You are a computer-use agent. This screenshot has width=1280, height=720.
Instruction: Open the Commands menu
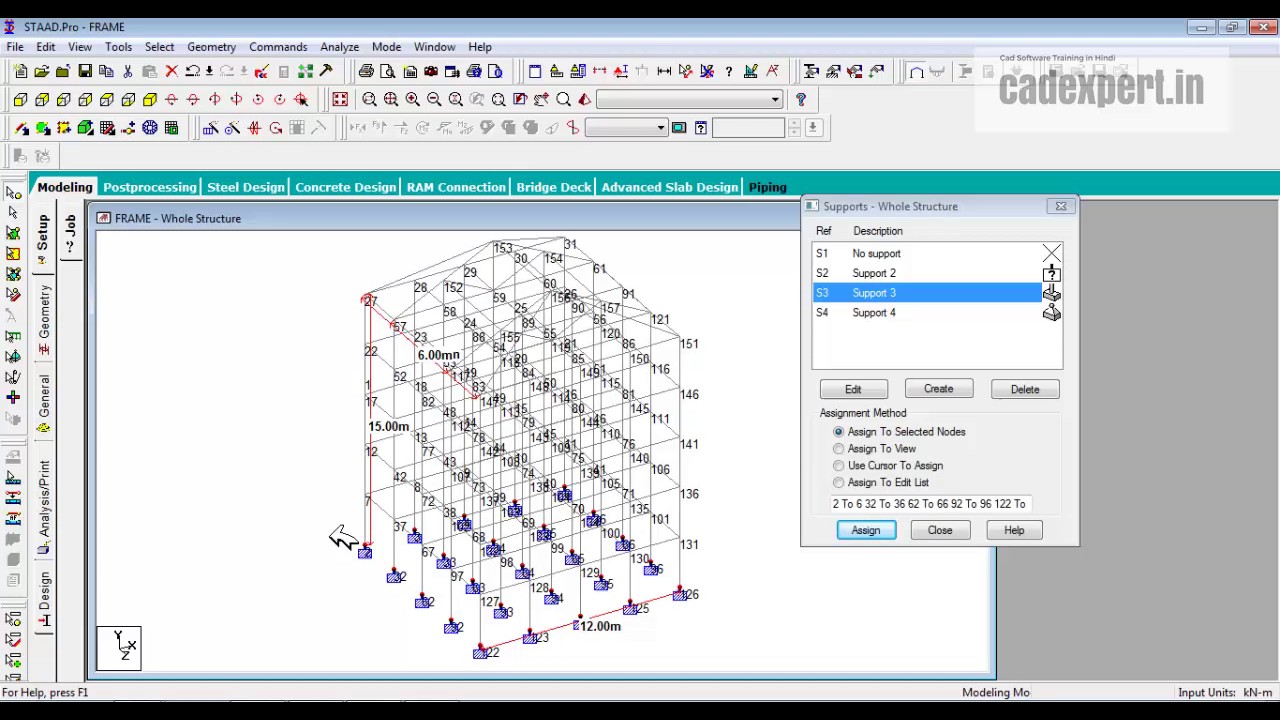(x=278, y=47)
